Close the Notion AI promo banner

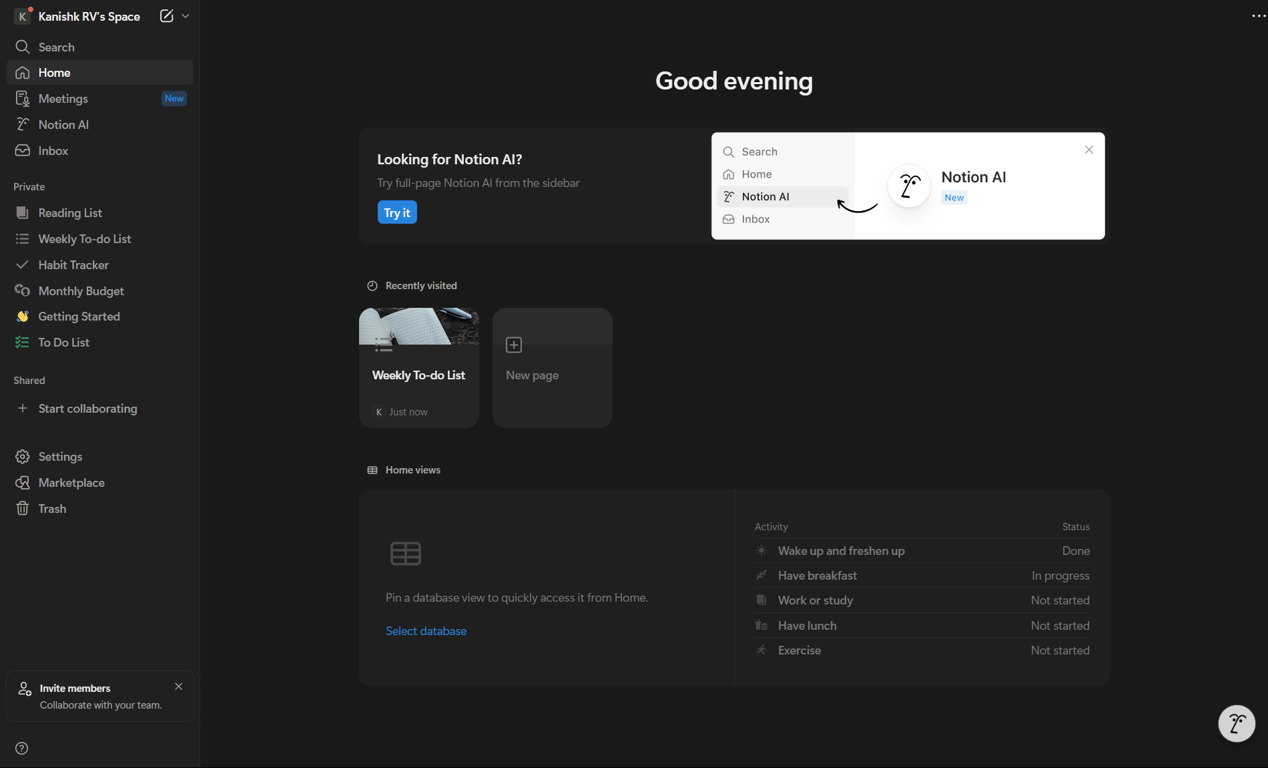[x=1089, y=150]
